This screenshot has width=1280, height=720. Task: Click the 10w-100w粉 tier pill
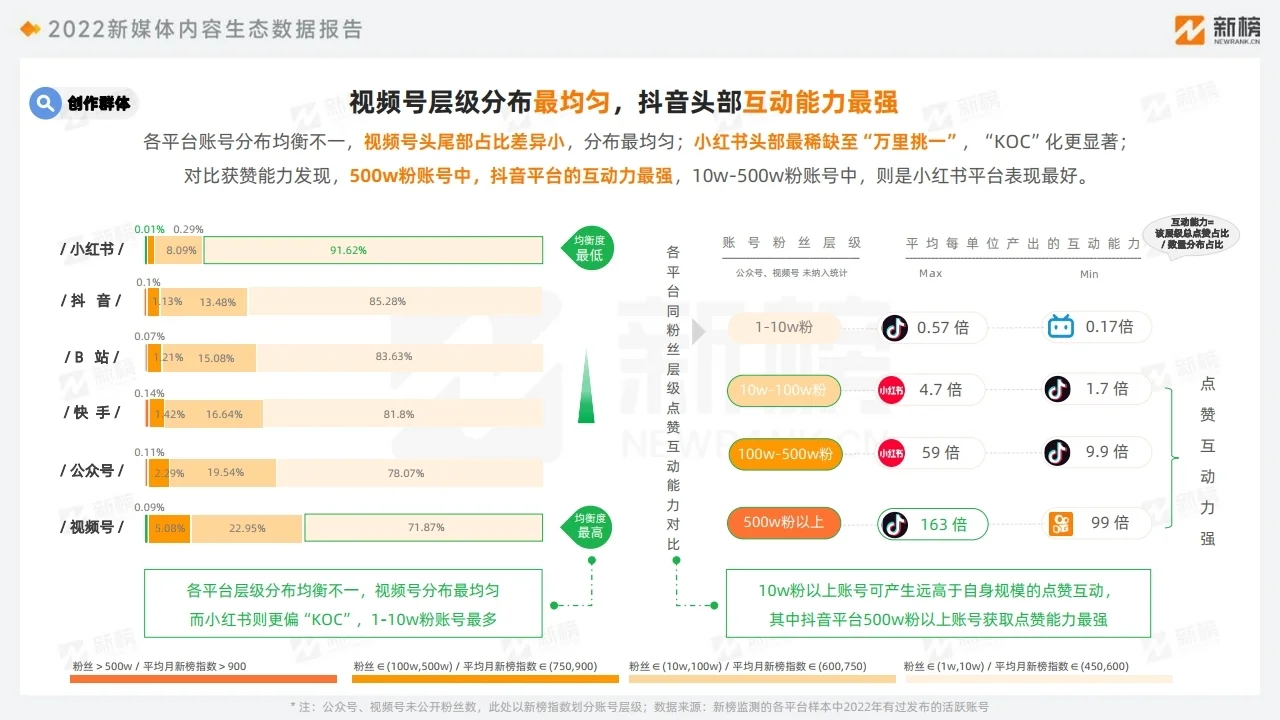click(x=784, y=390)
